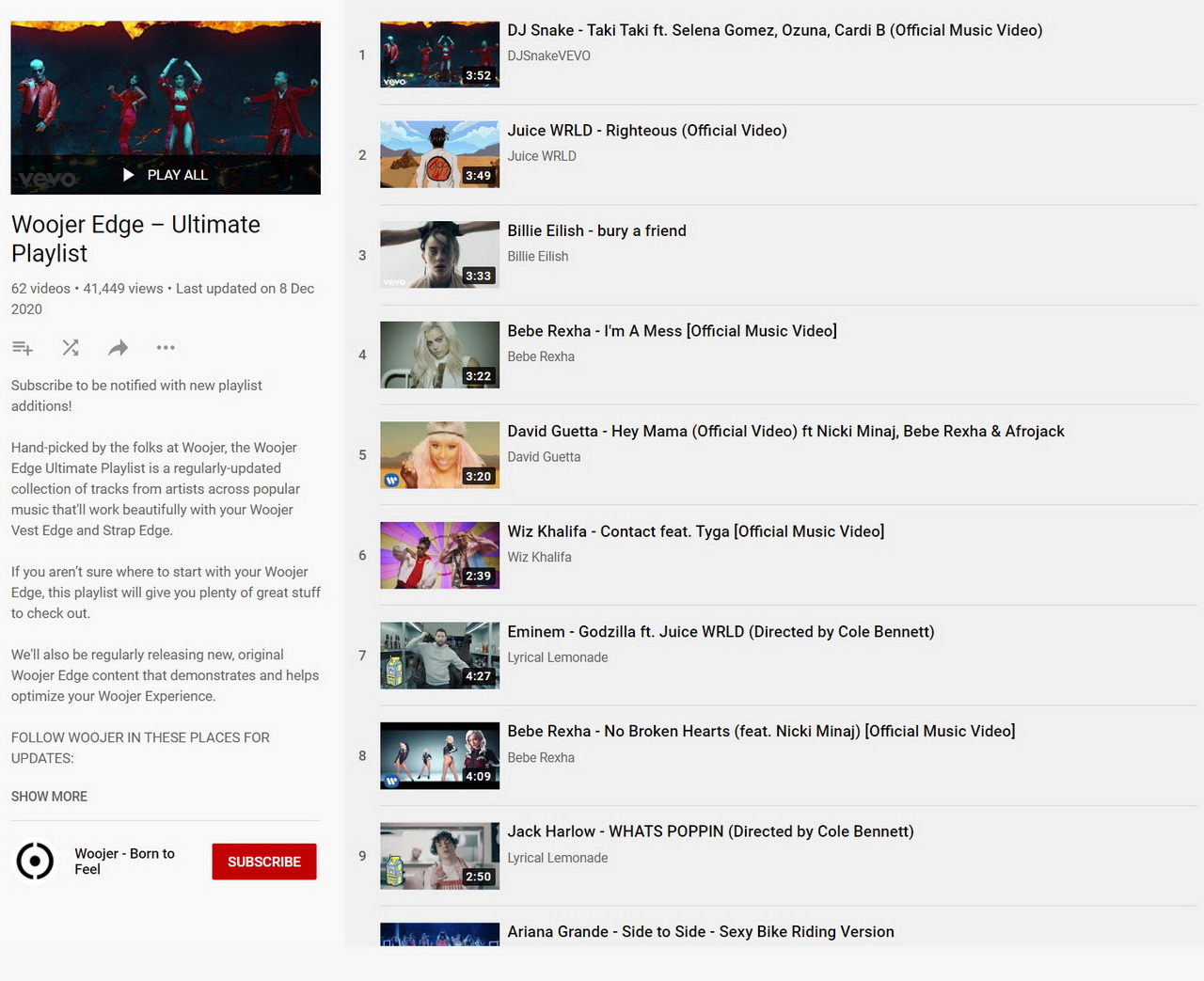
Task: Click title Bebe Rexha - No Broken Hearts
Action: coord(762,731)
